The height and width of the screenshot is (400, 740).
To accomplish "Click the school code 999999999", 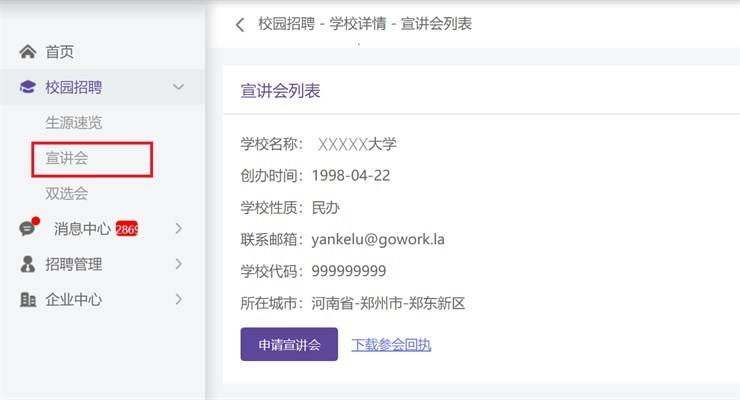I will 349,271.
